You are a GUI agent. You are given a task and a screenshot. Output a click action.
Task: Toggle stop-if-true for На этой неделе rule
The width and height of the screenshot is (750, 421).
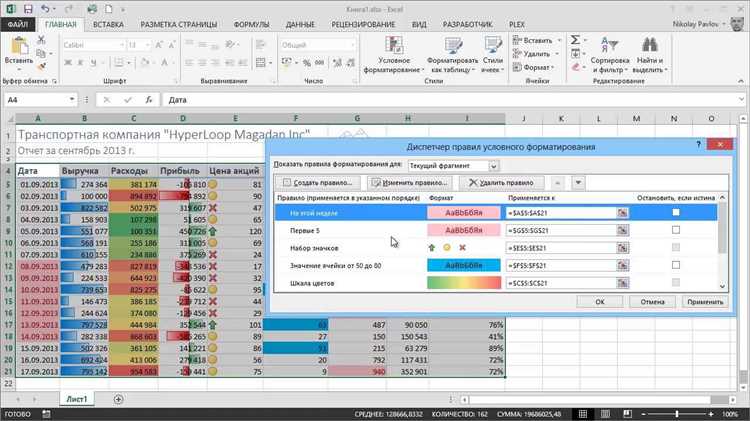676,212
